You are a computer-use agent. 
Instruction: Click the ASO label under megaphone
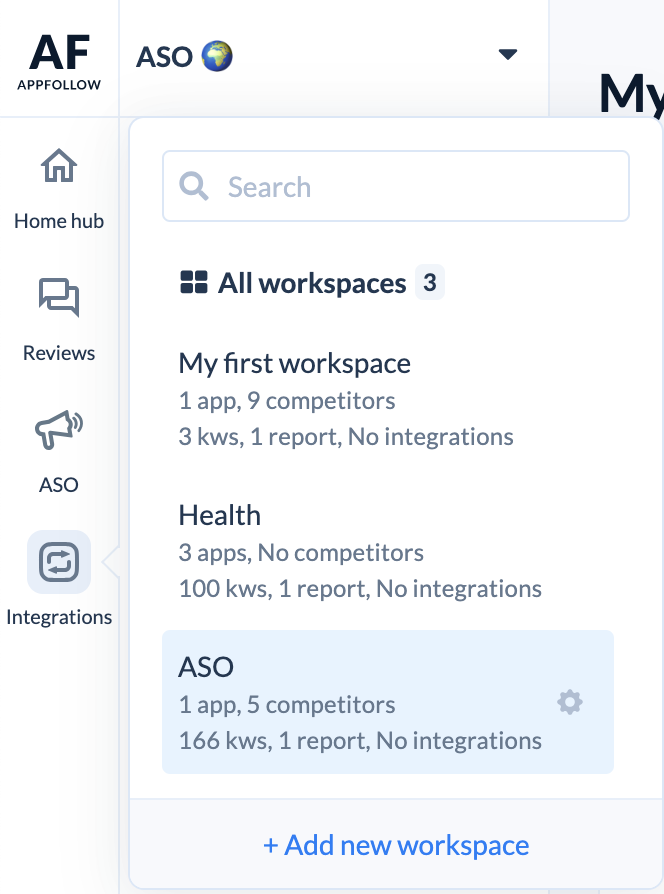coord(59,485)
